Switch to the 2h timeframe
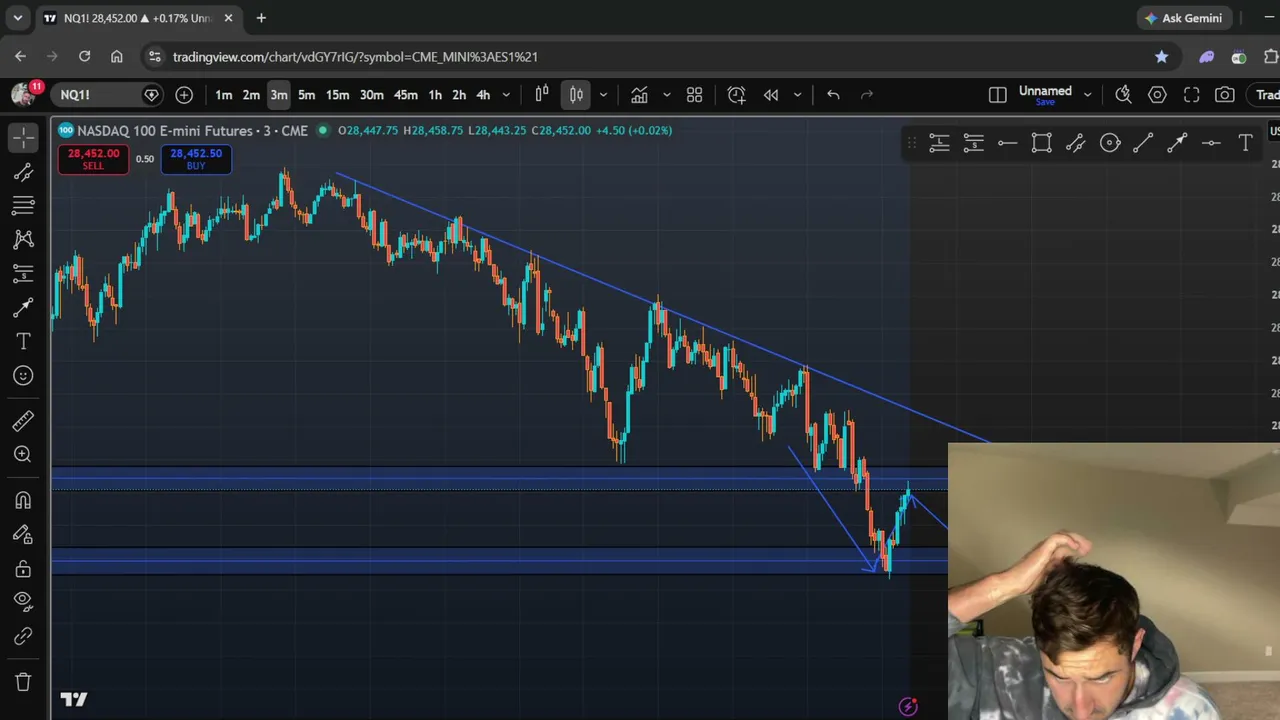The image size is (1280, 720). pos(459,95)
